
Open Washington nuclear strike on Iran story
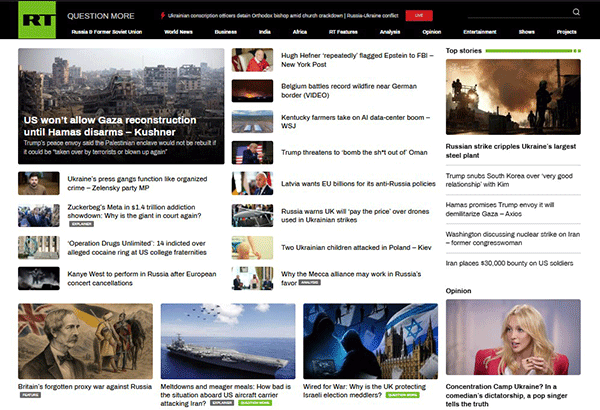tap(513, 238)
